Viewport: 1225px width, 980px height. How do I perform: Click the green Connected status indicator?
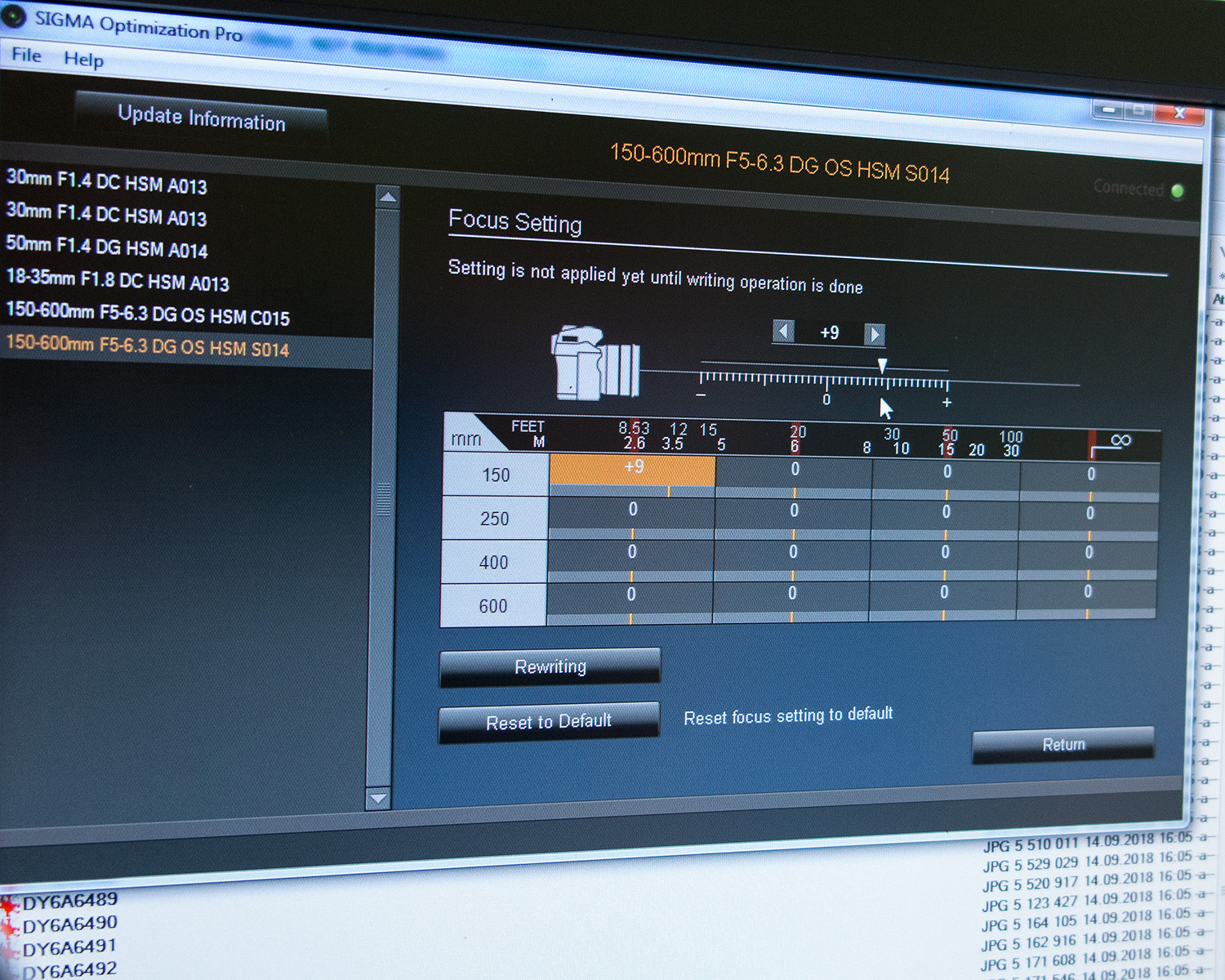[x=1178, y=191]
